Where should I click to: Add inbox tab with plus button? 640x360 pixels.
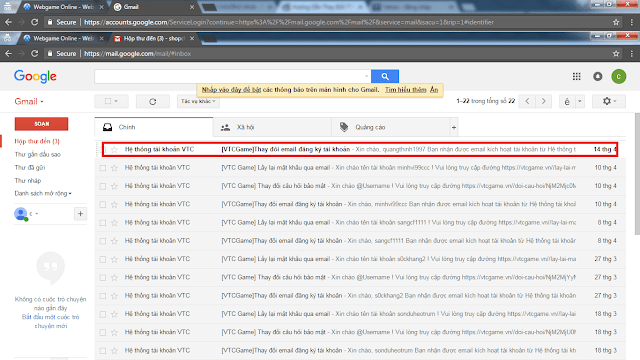coord(453,127)
